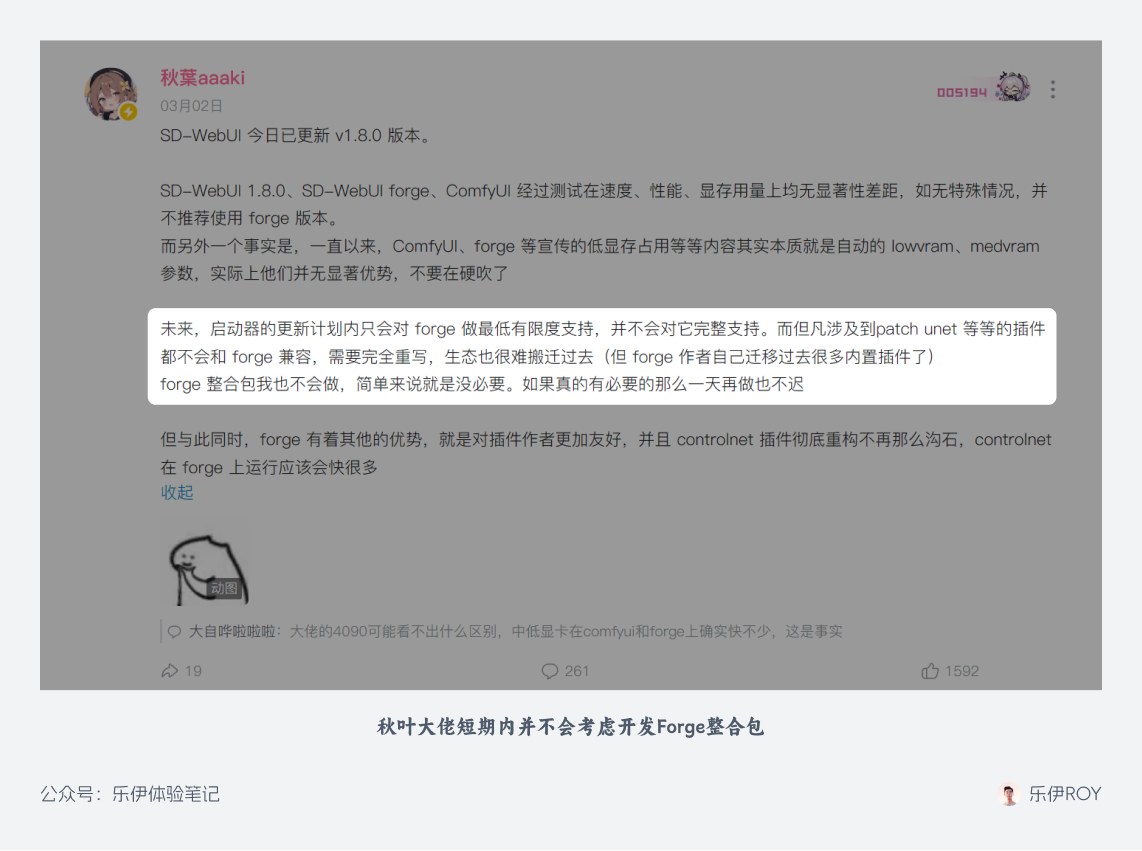
Task: Like the post with the thumbs-up icon
Action: (932, 671)
